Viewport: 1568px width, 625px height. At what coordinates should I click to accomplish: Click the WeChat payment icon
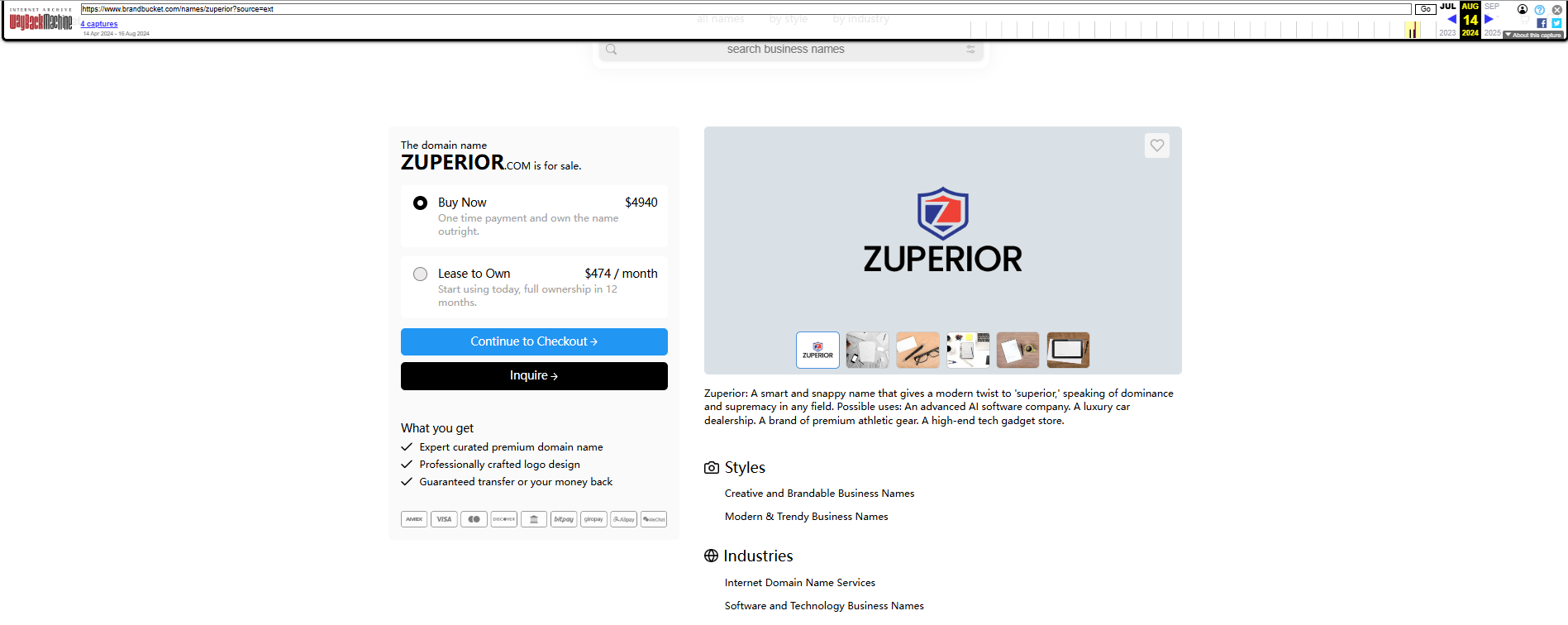tap(654, 519)
